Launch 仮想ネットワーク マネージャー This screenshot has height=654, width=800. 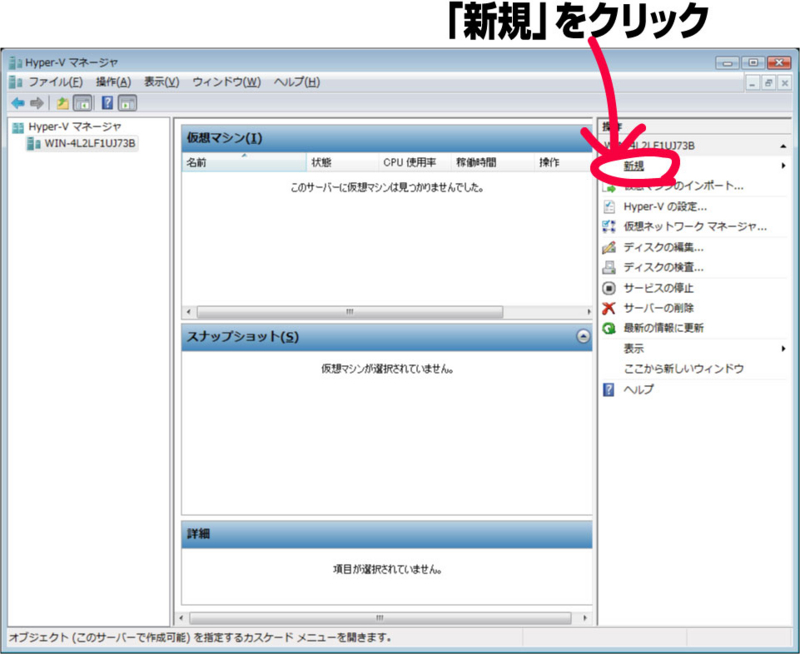click(x=692, y=226)
